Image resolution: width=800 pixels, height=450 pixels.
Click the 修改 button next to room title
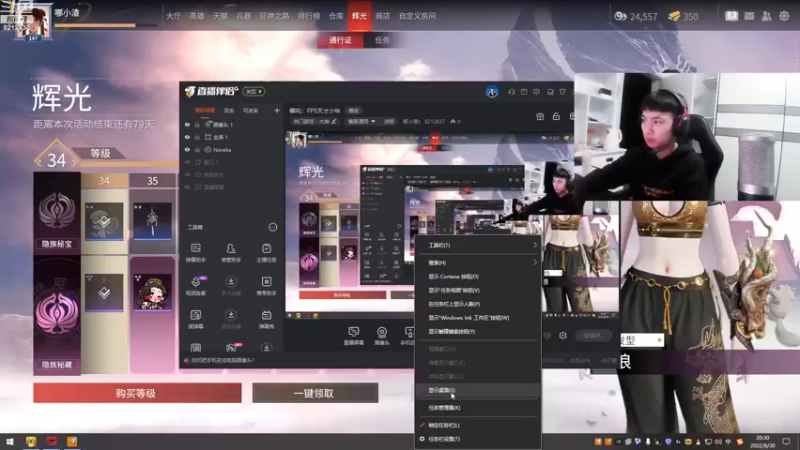(x=354, y=110)
